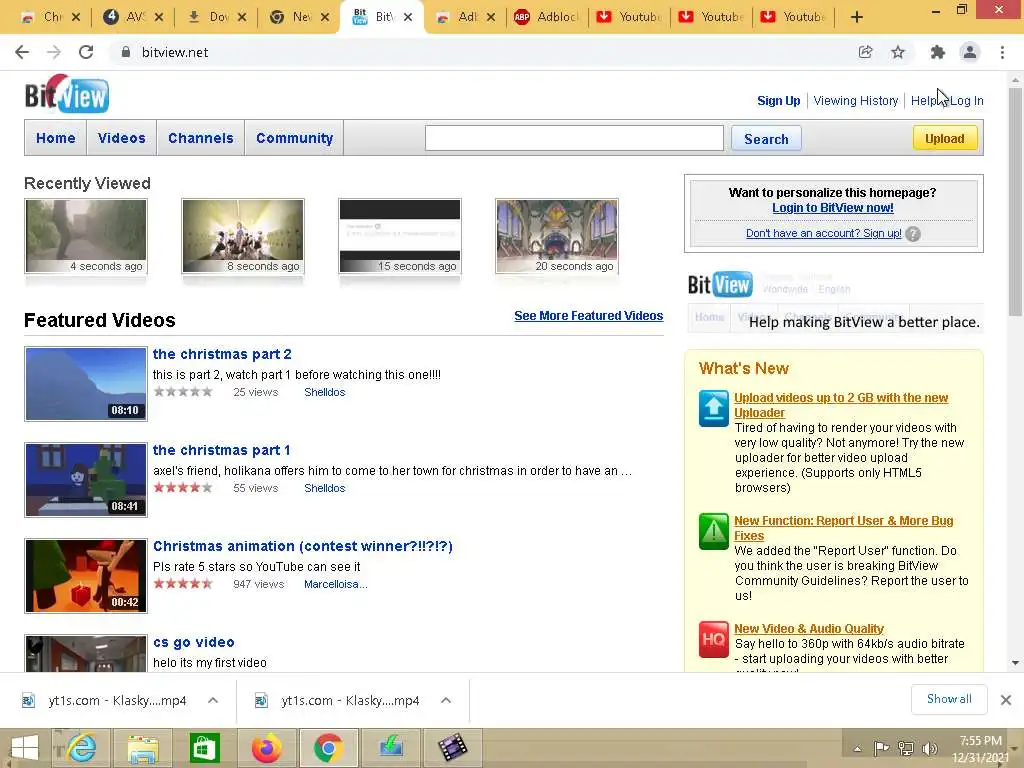
Task: Click the blue Uploader arrow icon
Action: coord(714,408)
